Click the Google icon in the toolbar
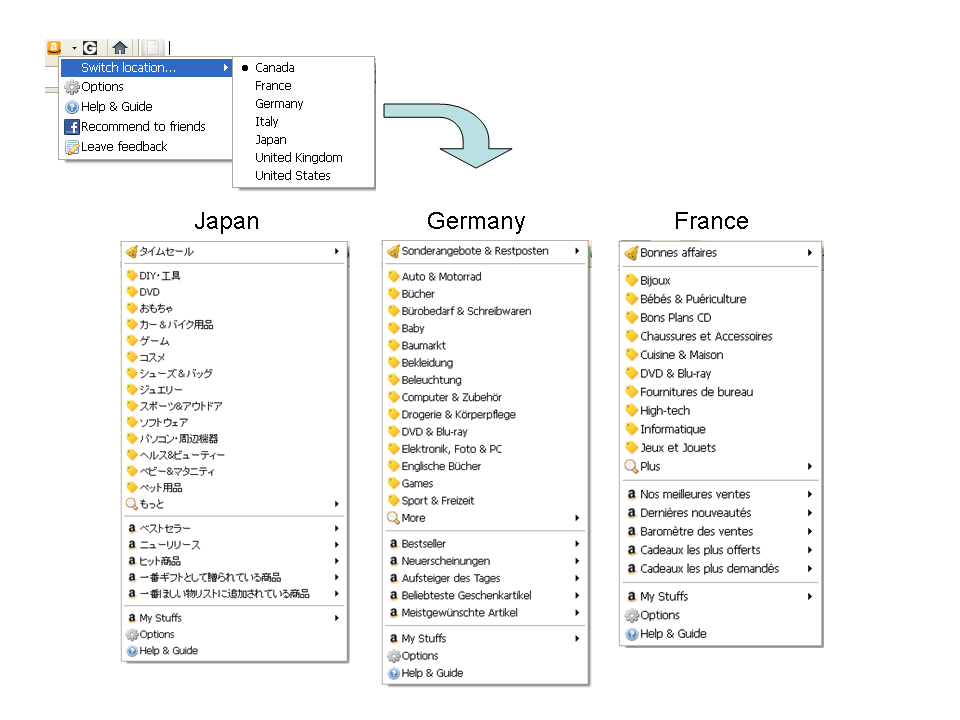The width and height of the screenshot is (960, 720). point(90,47)
